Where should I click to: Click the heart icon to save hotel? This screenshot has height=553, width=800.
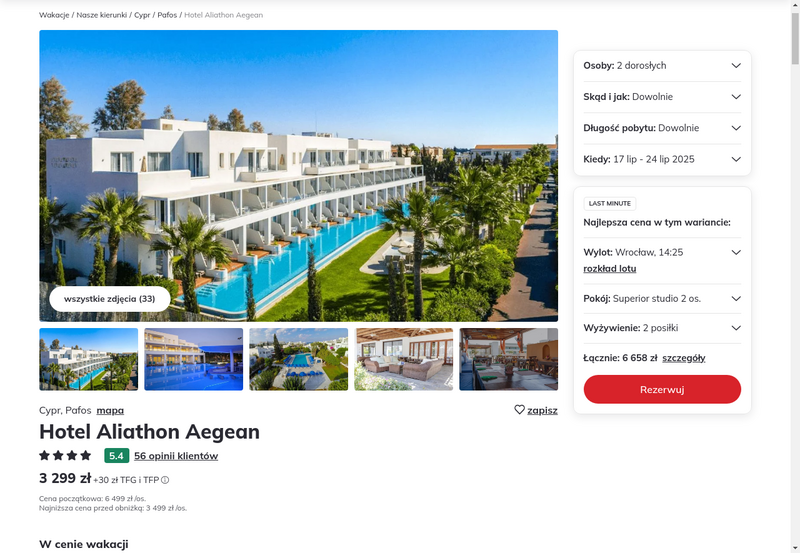pos(519,410)
